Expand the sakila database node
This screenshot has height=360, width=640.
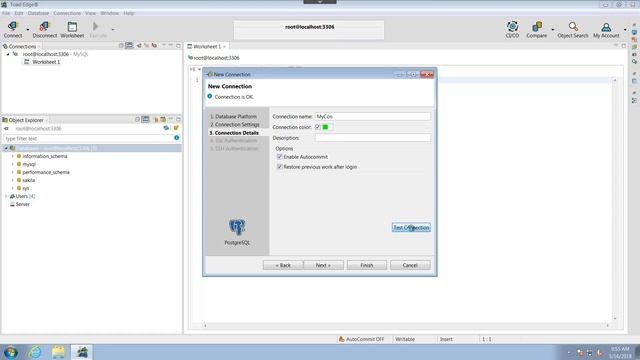click(13, 180)
